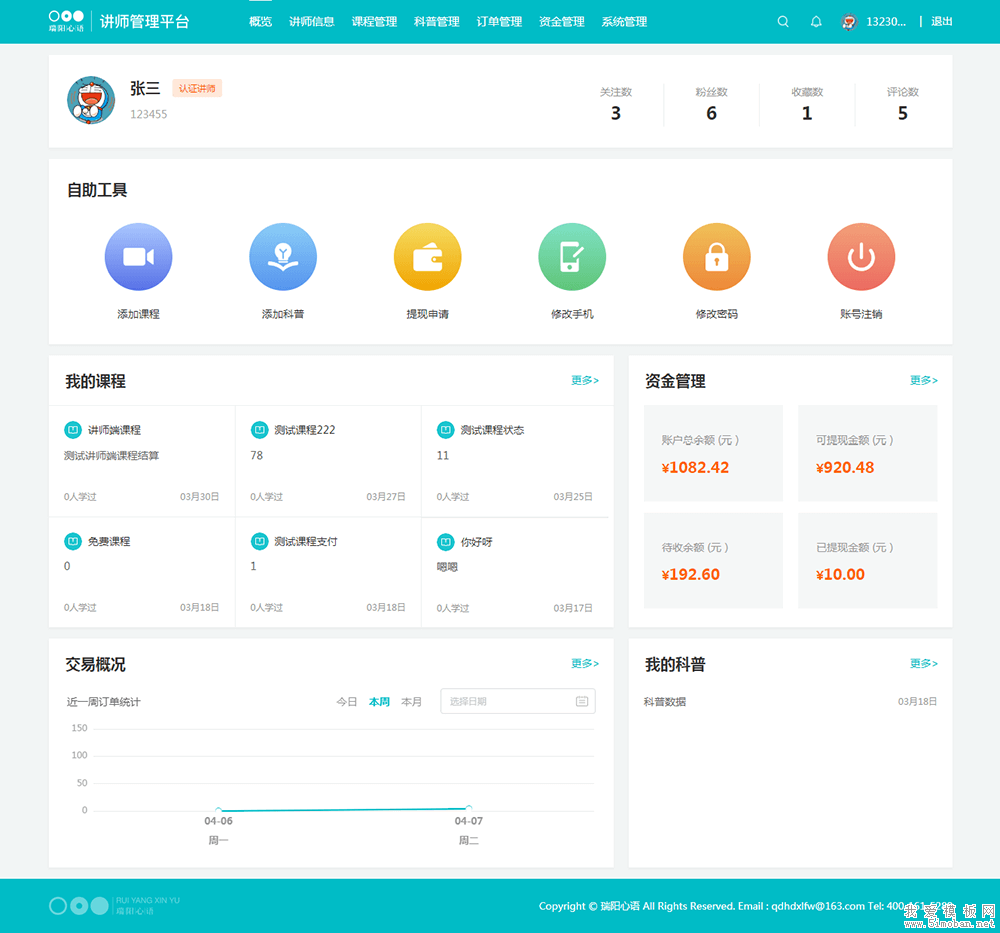This screenshot has height=933, width=1000.
Task: Click the 添加课程 video camera icon
Action: (x=138, y=257)
